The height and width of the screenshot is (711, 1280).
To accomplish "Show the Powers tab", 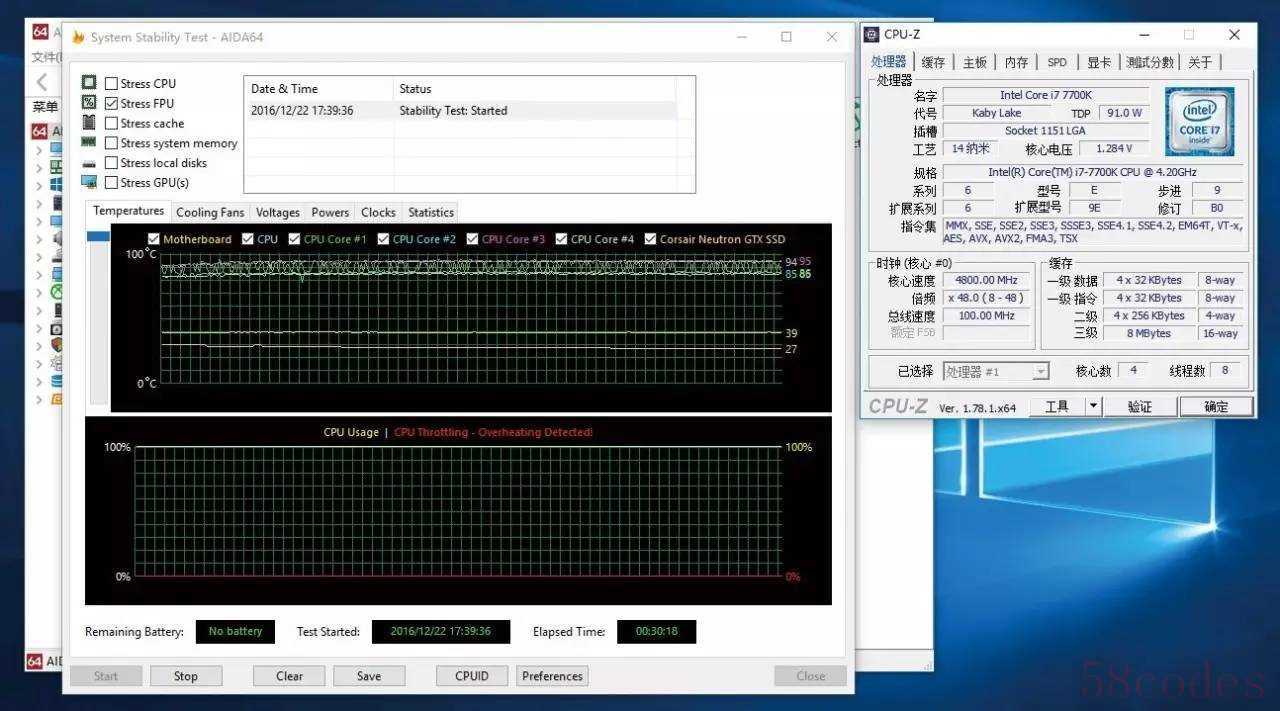I will (330, 212).
